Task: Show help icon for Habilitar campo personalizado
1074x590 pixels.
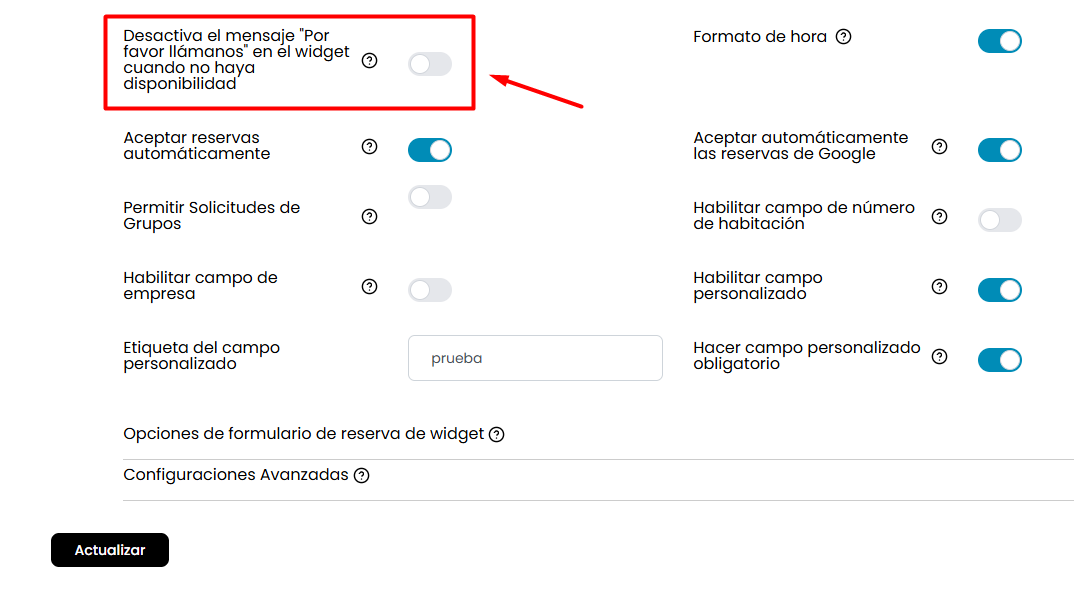Action: (x=939, y=286)
